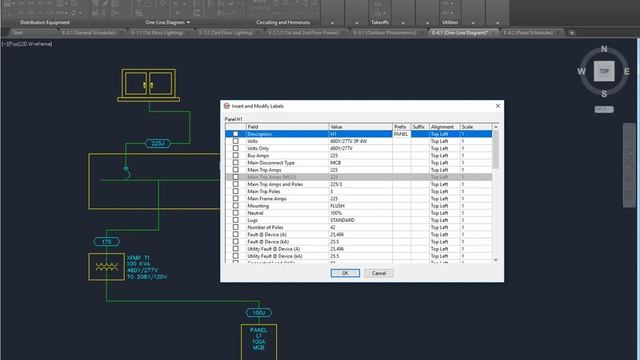
Task: Click the Utilities ribbon panel title
Action: (x=450, y=22)
